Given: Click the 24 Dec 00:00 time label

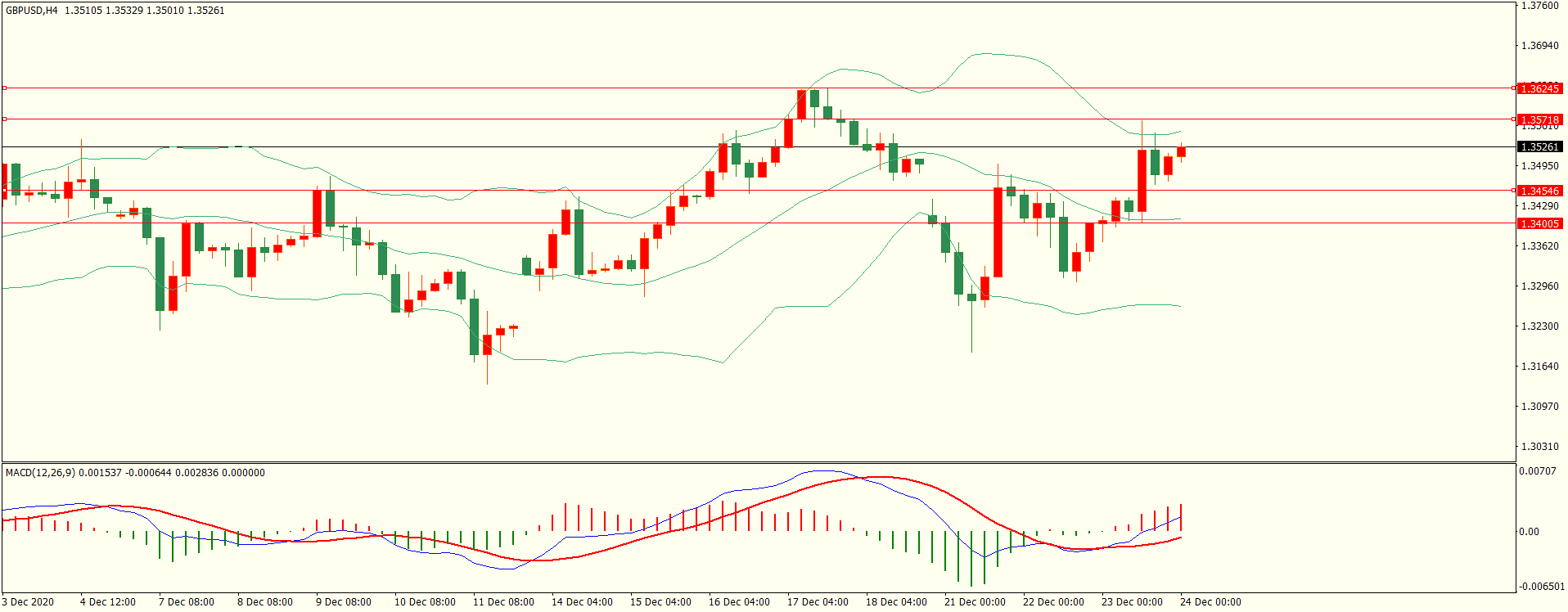Looking at the screenshot, I should 1210,602.
